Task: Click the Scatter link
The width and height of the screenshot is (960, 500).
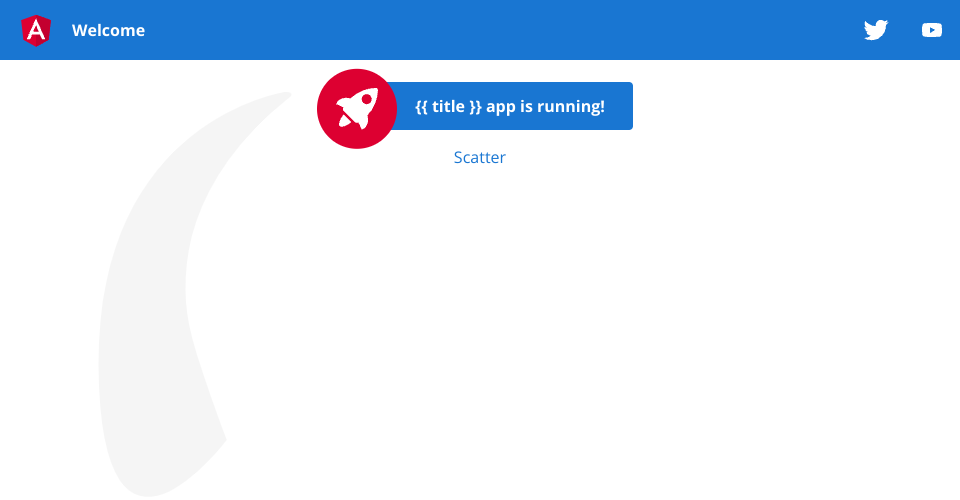Action: (x=479, y=157)
